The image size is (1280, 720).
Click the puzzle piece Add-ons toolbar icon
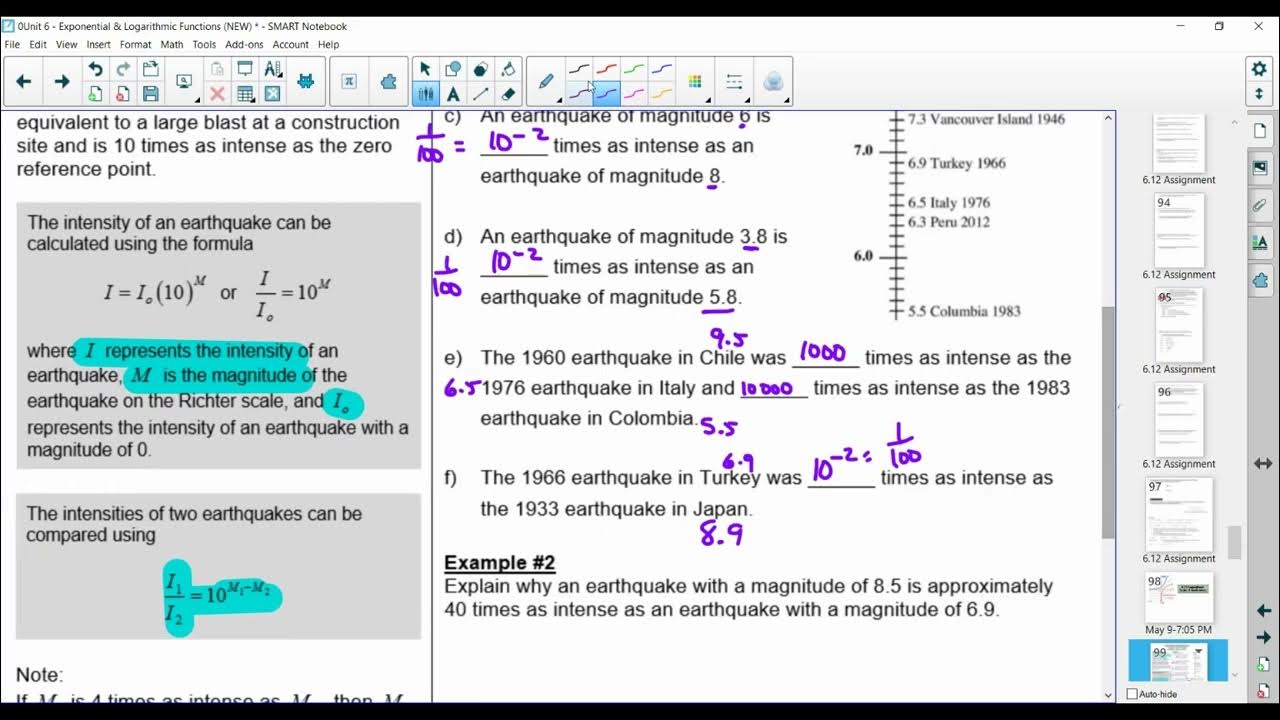click(x=389, y=82)
